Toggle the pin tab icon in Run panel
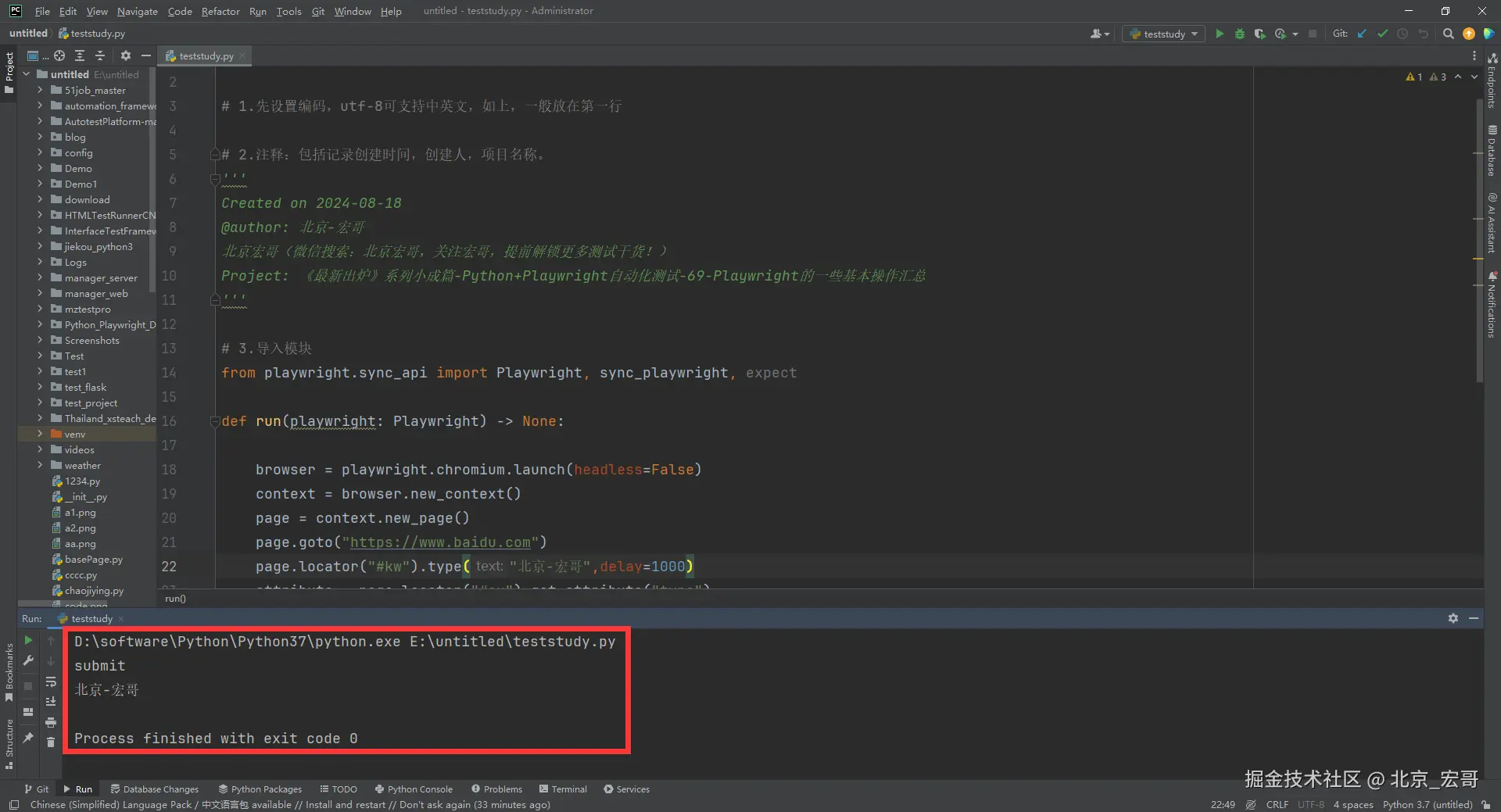1501x812 pixels. coord(28,737)
